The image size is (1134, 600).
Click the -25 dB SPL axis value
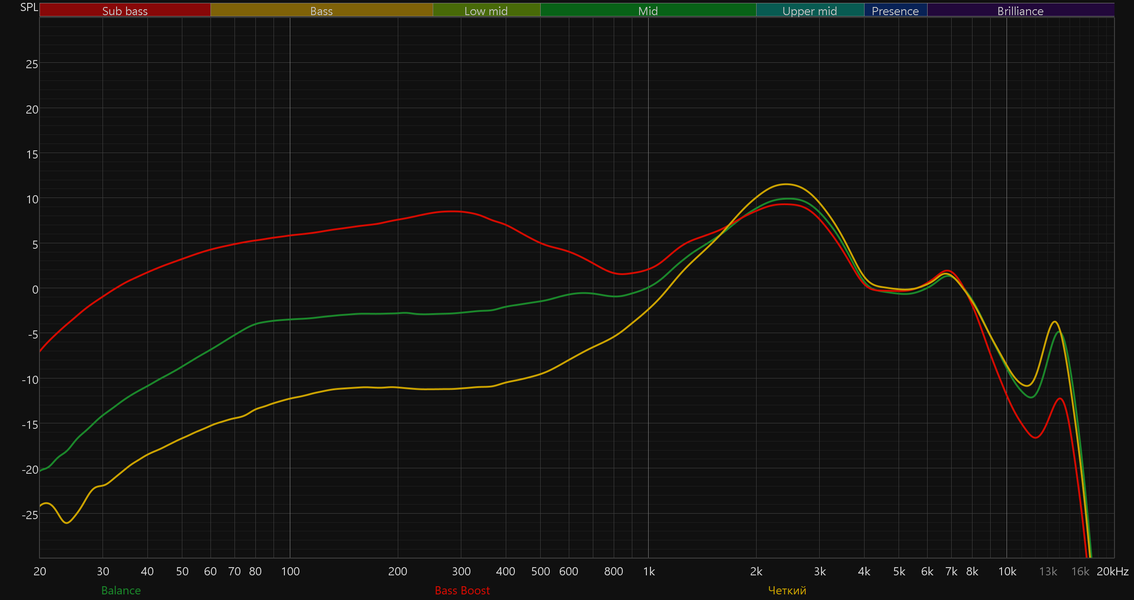[x=29, y=515]
